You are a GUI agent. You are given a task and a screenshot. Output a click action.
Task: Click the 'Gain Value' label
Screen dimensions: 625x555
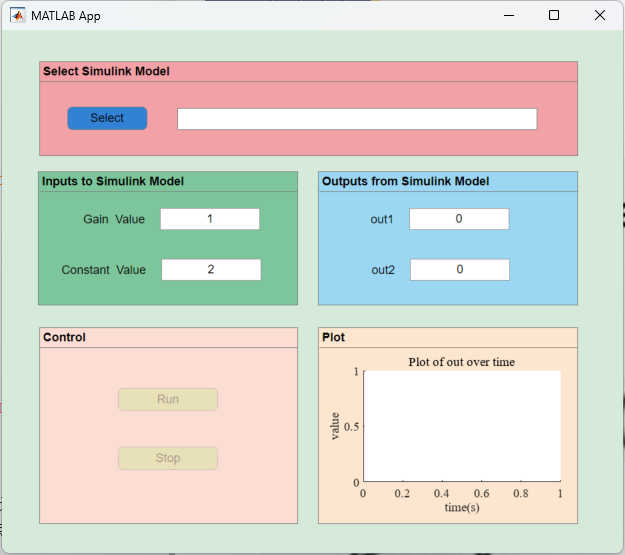pyautogui.click(x=114, y=219)
